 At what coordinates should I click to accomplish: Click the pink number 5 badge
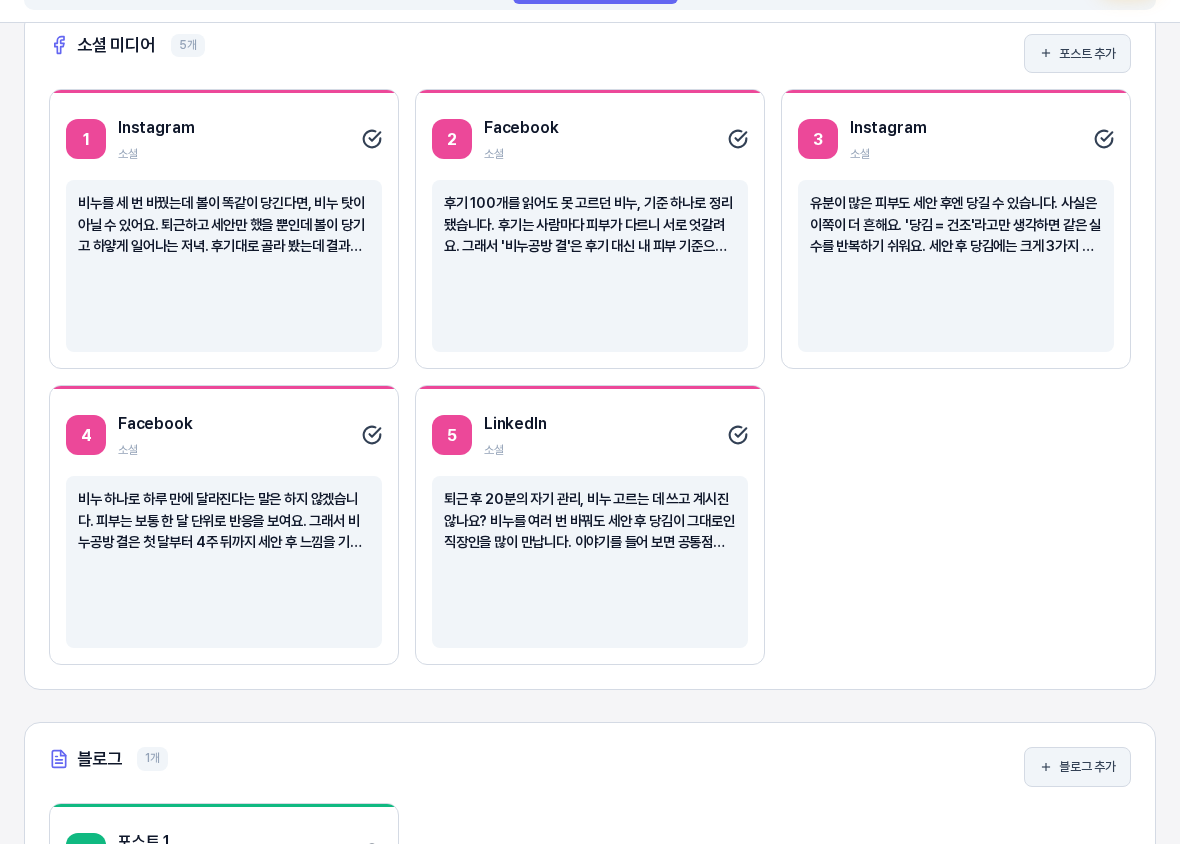tap(452, 435)
